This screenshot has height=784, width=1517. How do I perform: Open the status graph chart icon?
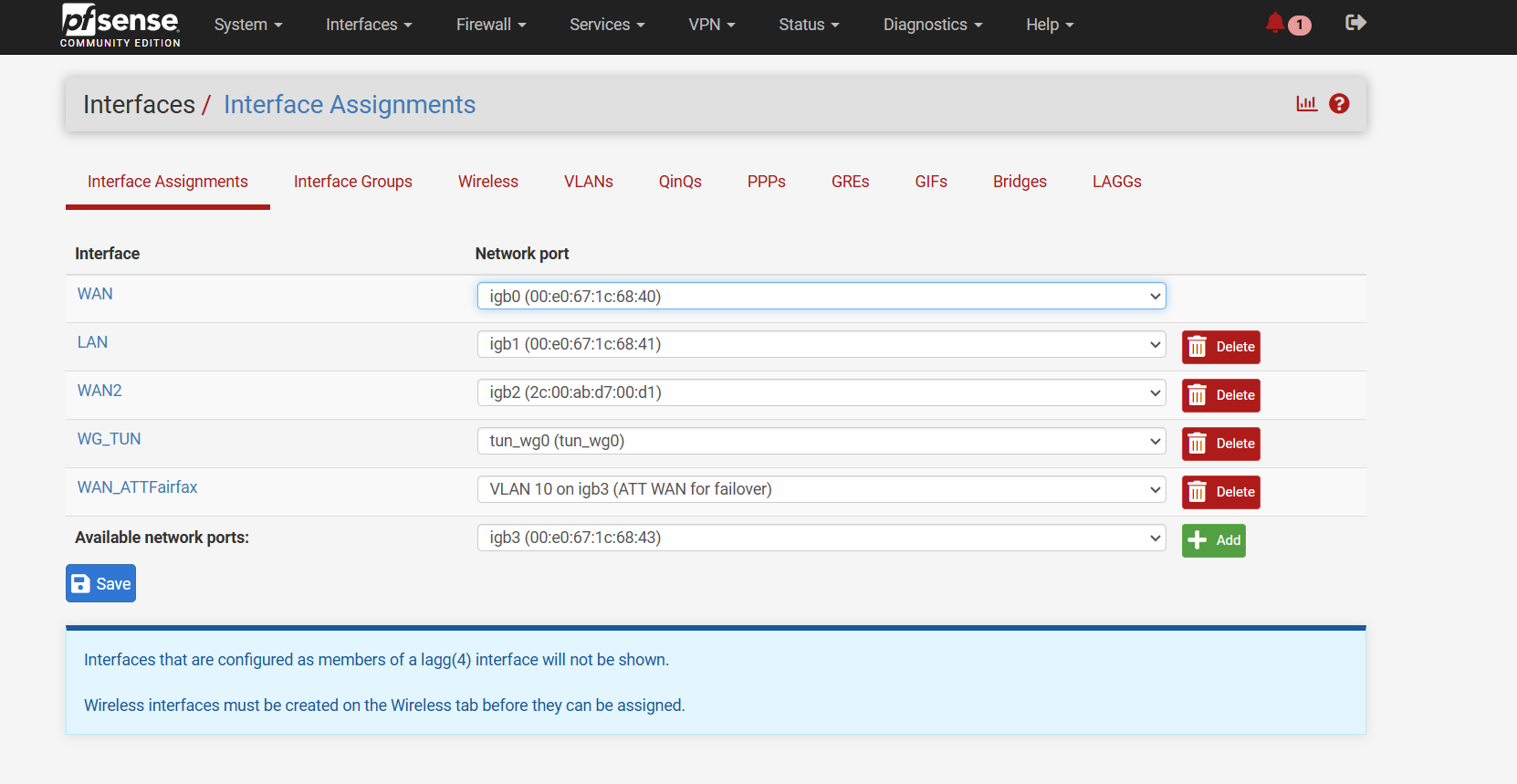1307,103
